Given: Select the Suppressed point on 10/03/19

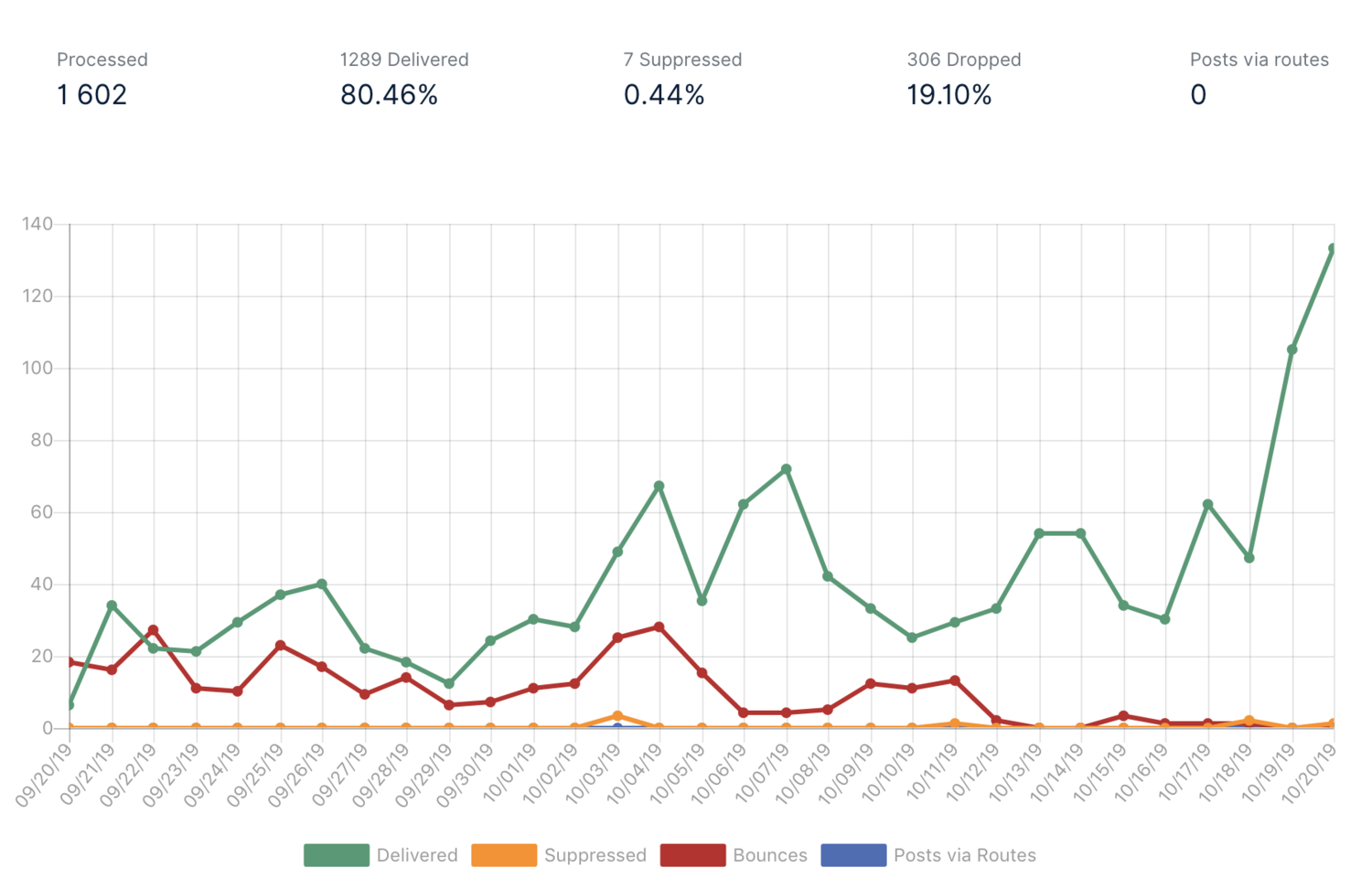Looking at the screenshot, I should point(617,716).
